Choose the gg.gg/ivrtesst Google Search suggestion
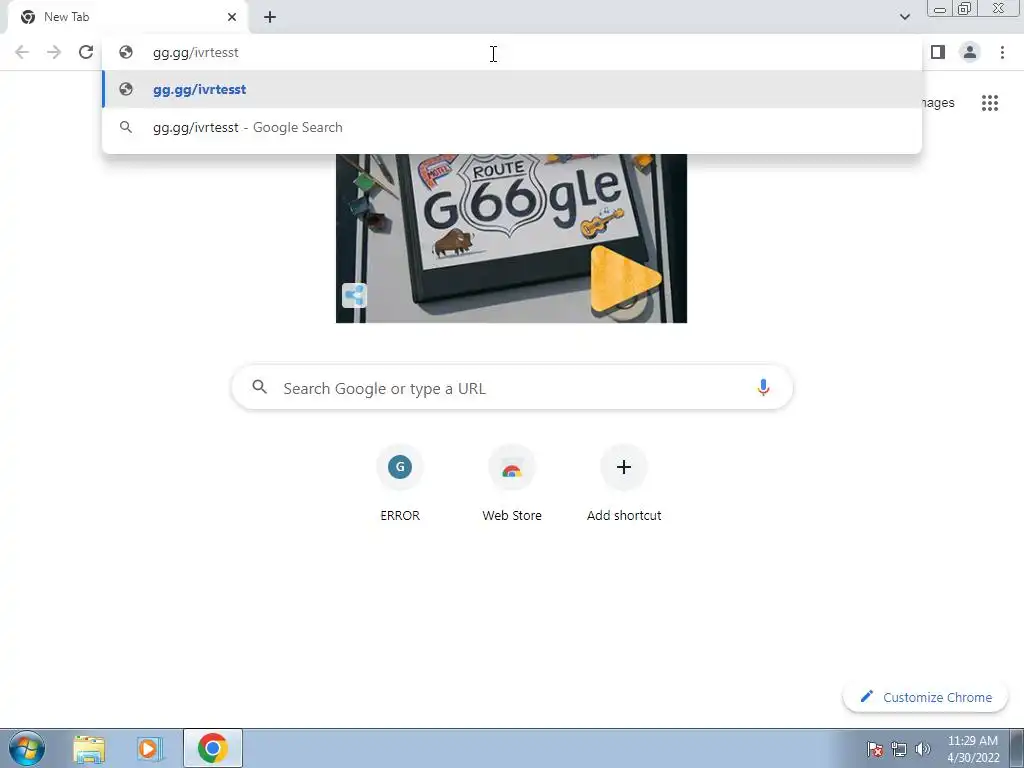Screen dimensions: 1024x768 click(x=512, y=127)
